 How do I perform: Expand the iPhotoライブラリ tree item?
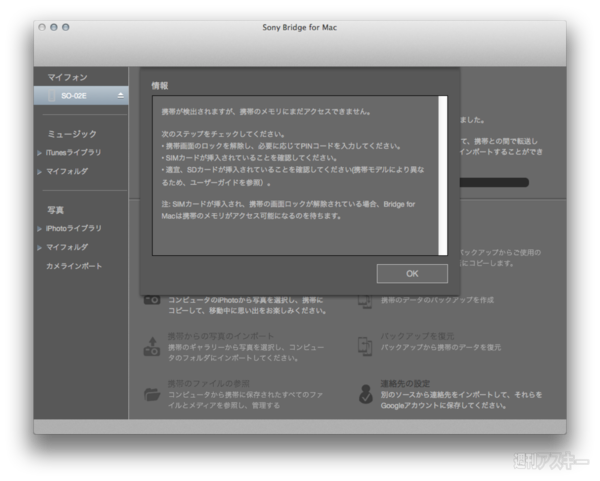tap(39, 229)
